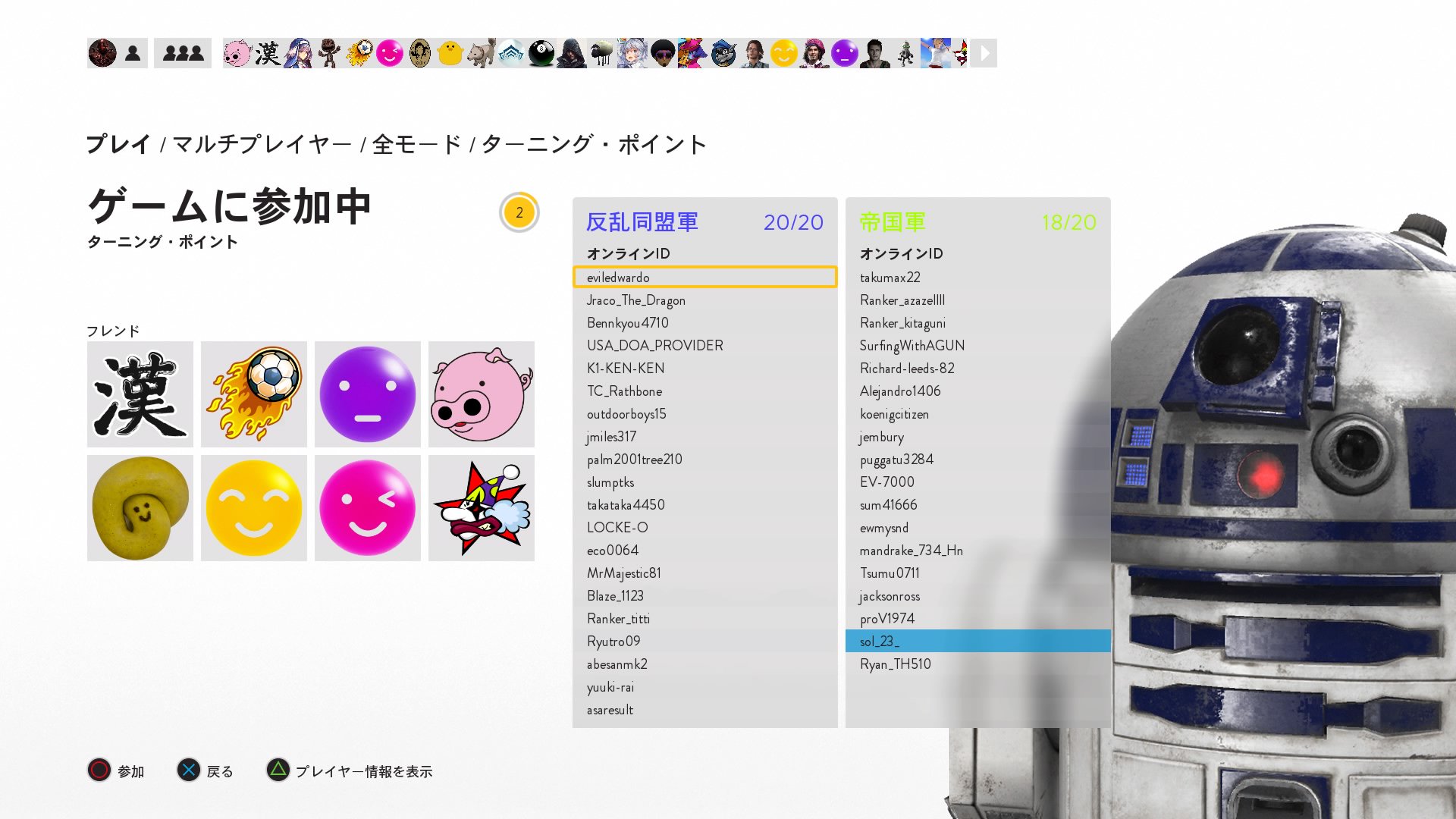
Task: Click the yellow party count badge showing 2
Action: pos(519,212)
